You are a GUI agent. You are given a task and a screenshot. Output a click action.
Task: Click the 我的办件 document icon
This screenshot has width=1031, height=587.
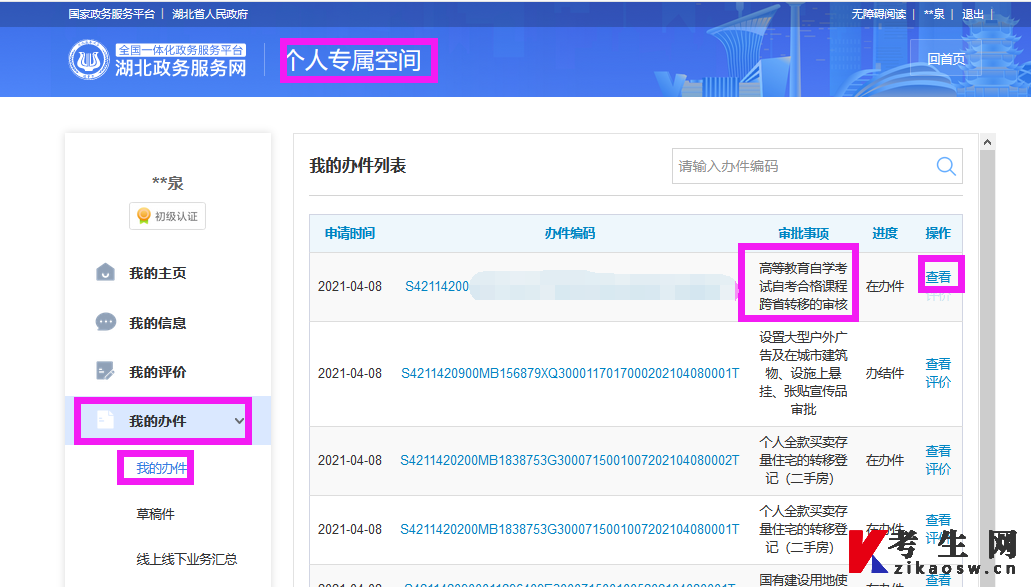pos(105,420)
